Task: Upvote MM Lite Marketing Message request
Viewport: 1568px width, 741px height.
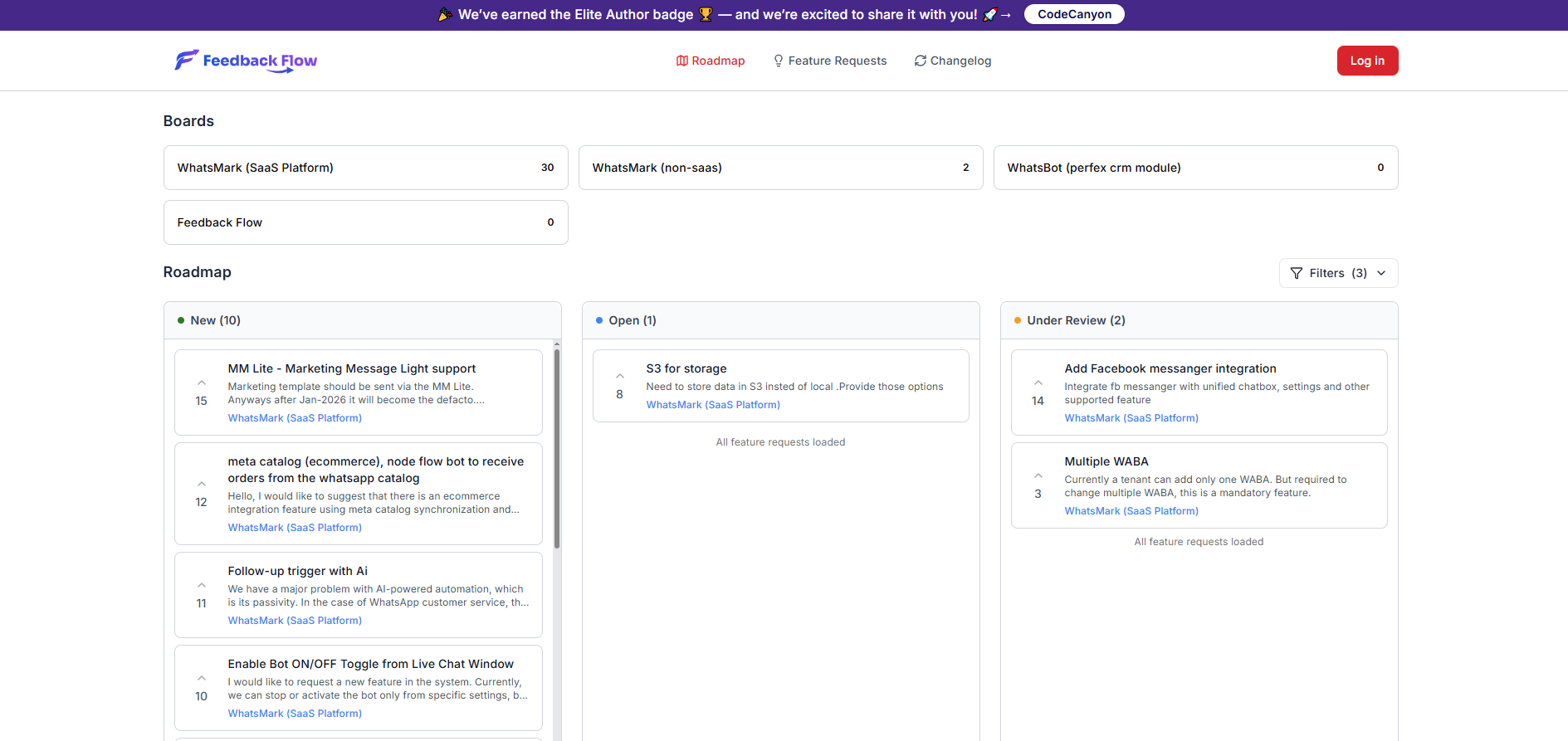Action: pos(202,383)
